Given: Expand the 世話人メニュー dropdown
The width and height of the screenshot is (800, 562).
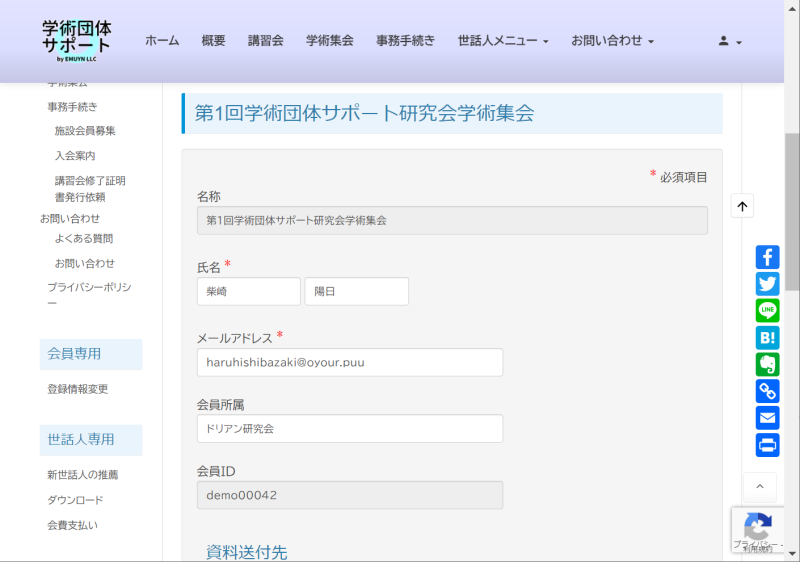Looking at the screenshot, I should pyautogui.click(x=503, y=41).
